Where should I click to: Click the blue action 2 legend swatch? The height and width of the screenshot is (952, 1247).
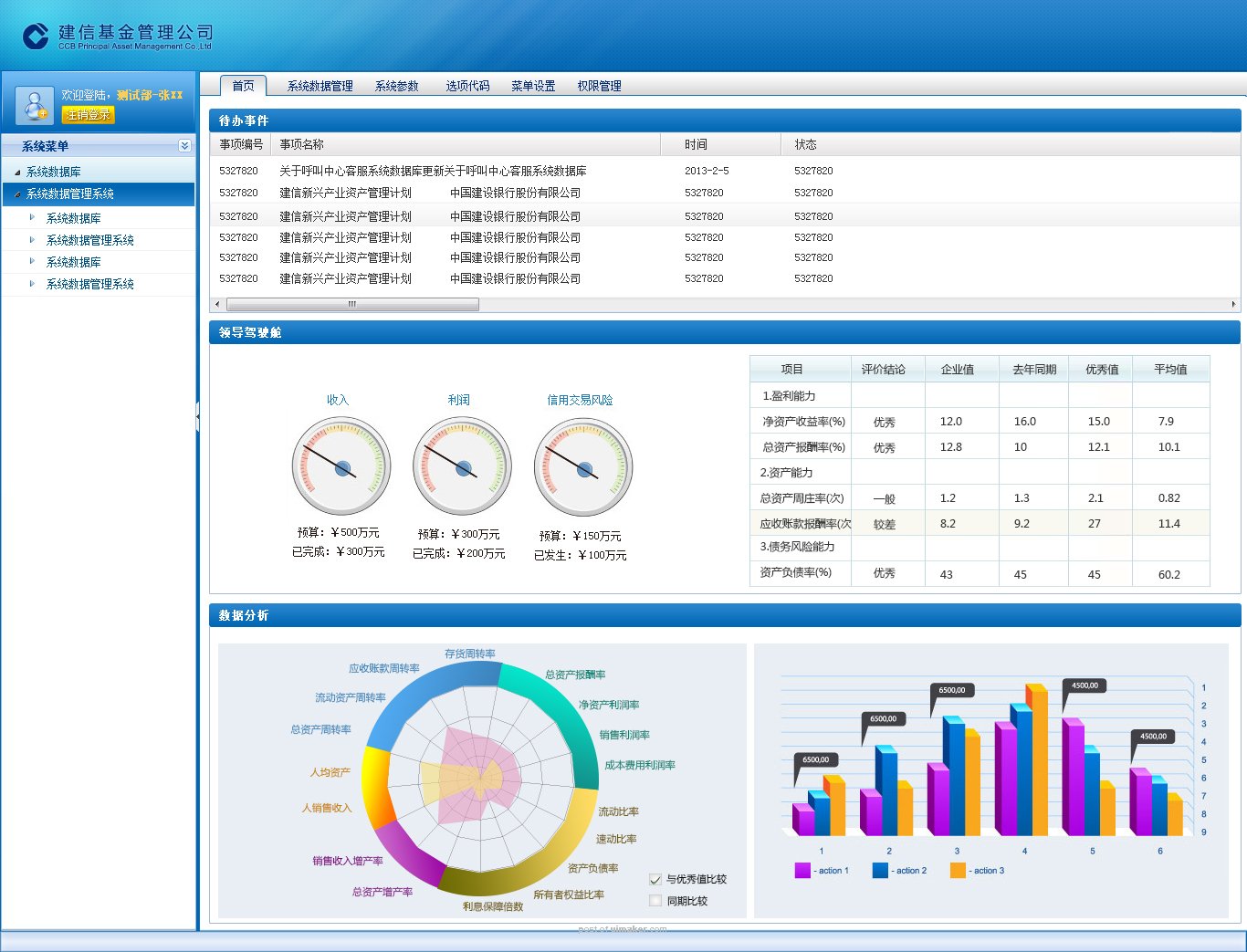click(880, 870)
